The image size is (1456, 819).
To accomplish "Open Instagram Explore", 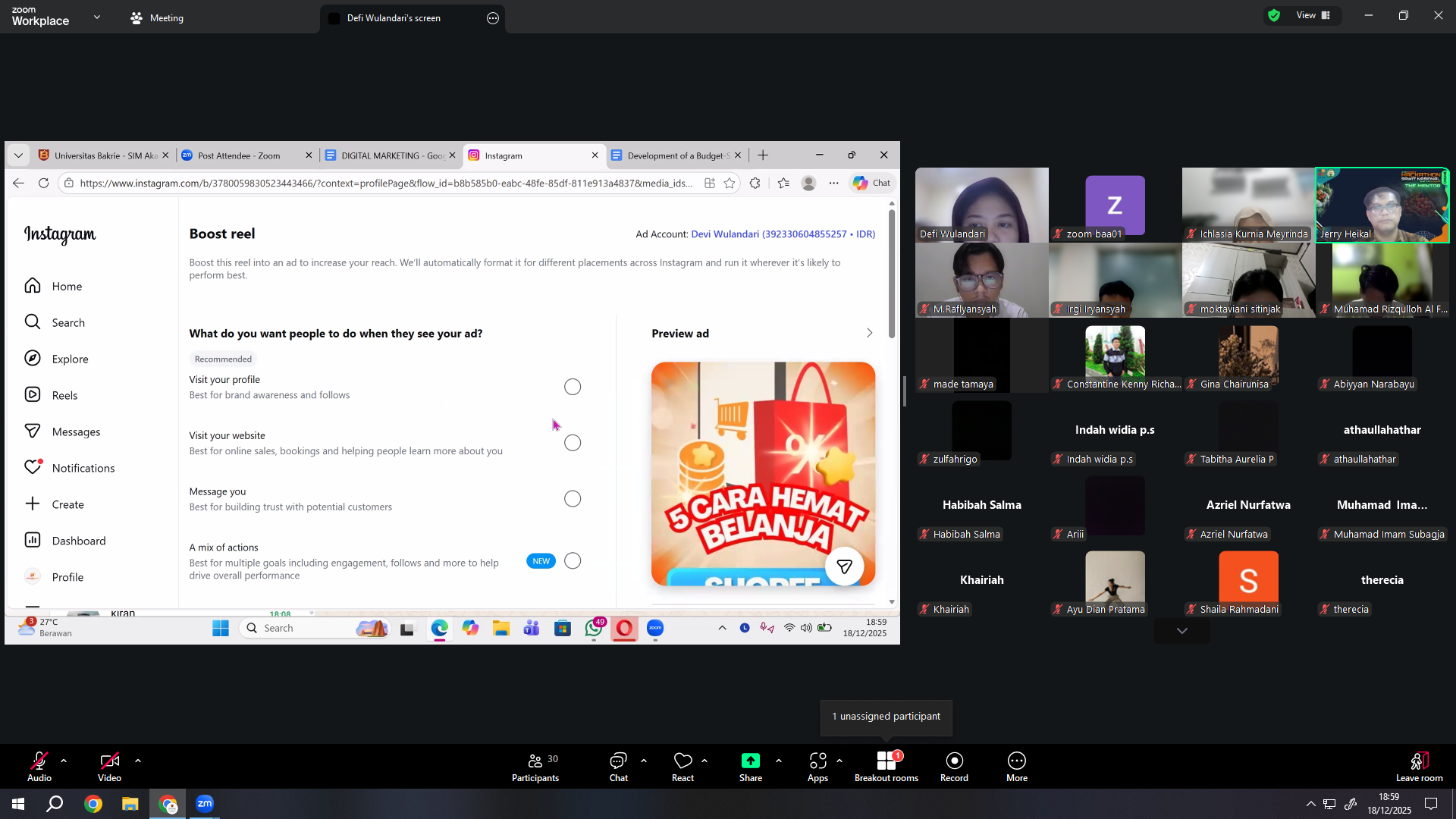I will (56, 359).
